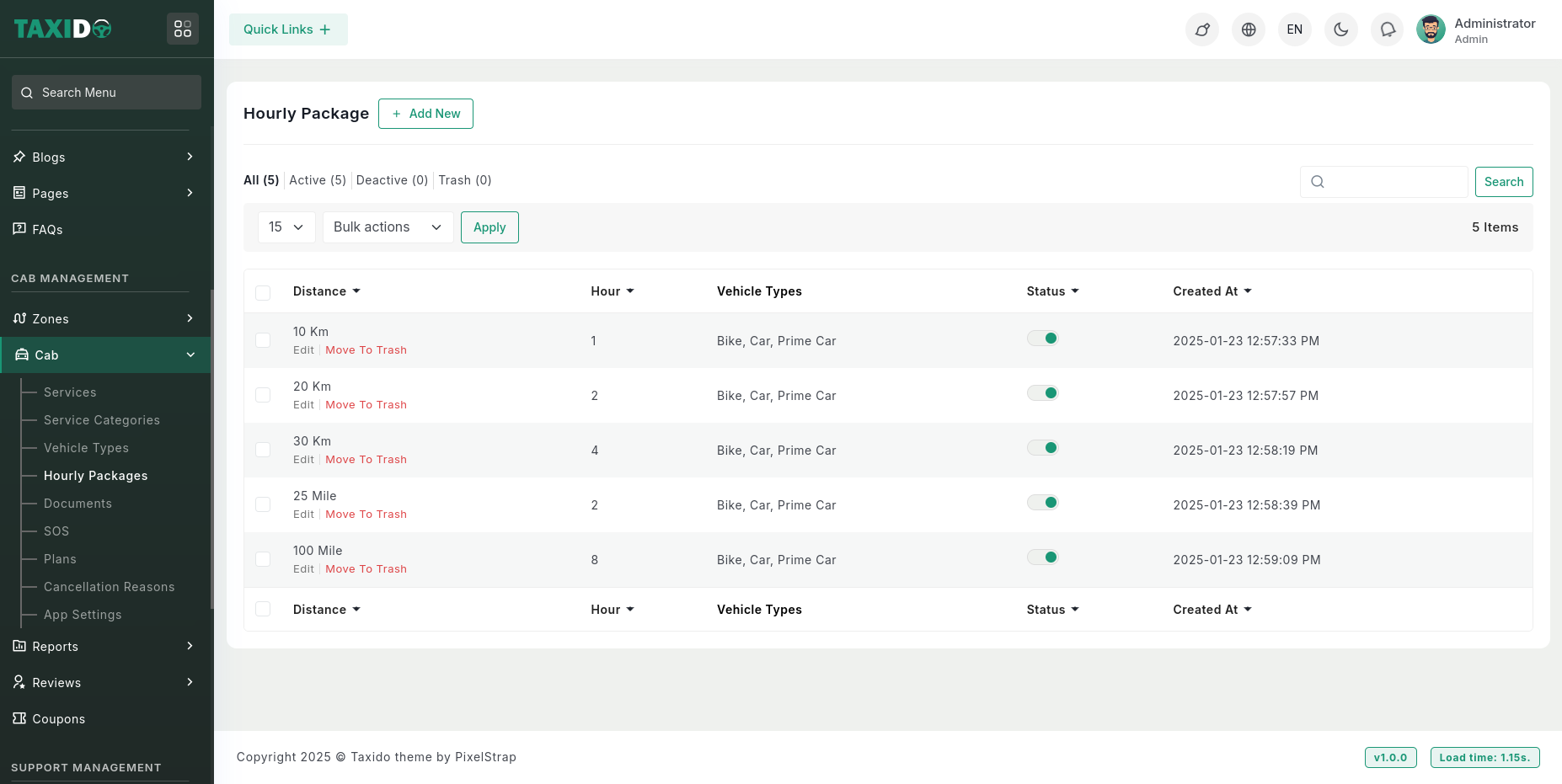Check the select-all checkbox in table header
This screenshot has width=1562, height=784.
[263, 292]
